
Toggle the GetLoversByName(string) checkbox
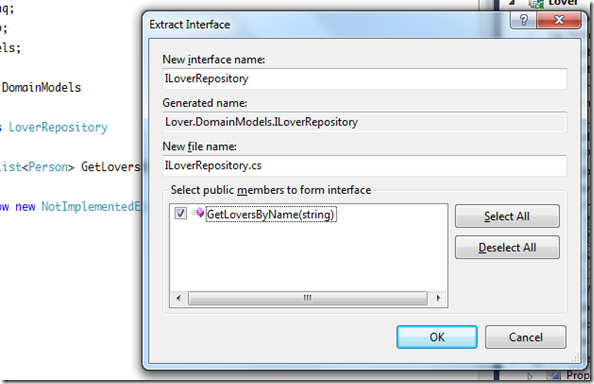181,213
